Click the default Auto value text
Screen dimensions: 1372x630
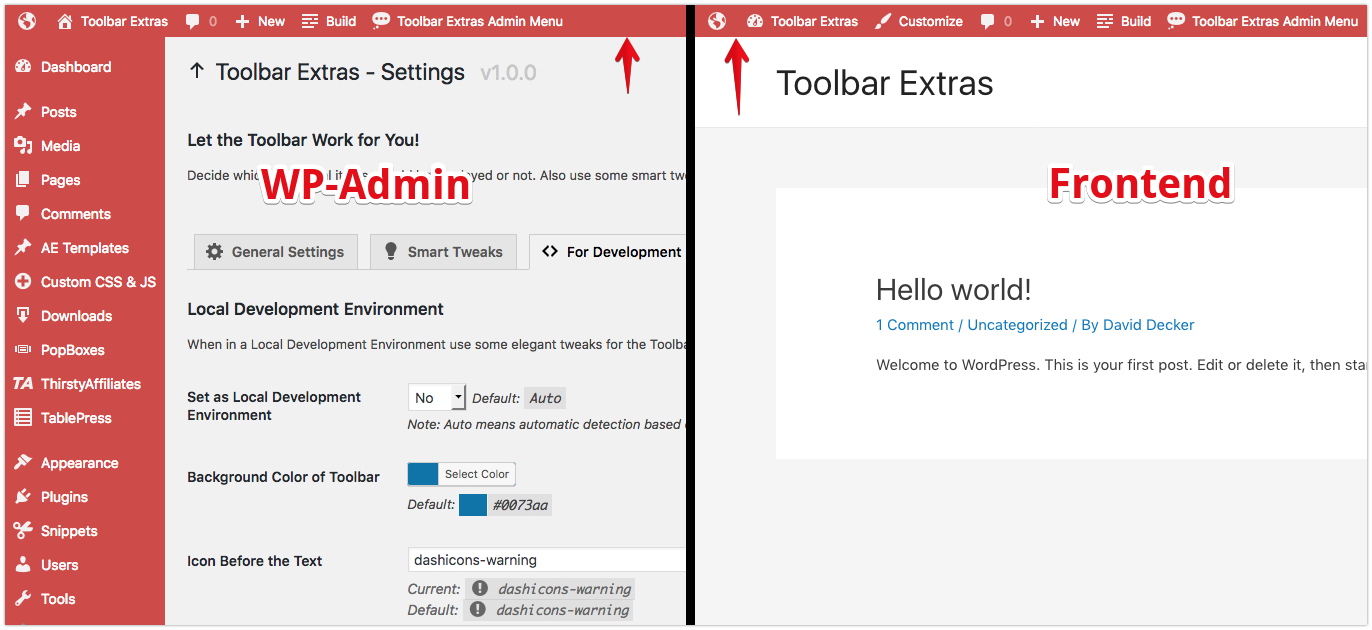pos(546,398)
